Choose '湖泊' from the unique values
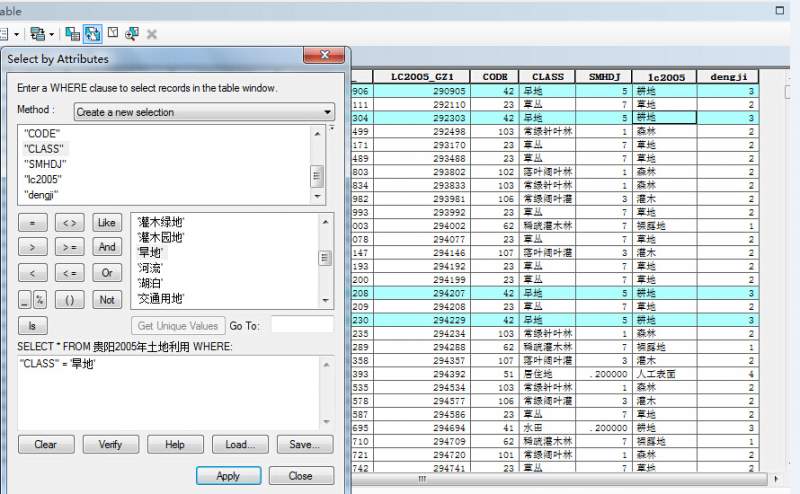Screen dimensions: 800x494 coord(150,283)
